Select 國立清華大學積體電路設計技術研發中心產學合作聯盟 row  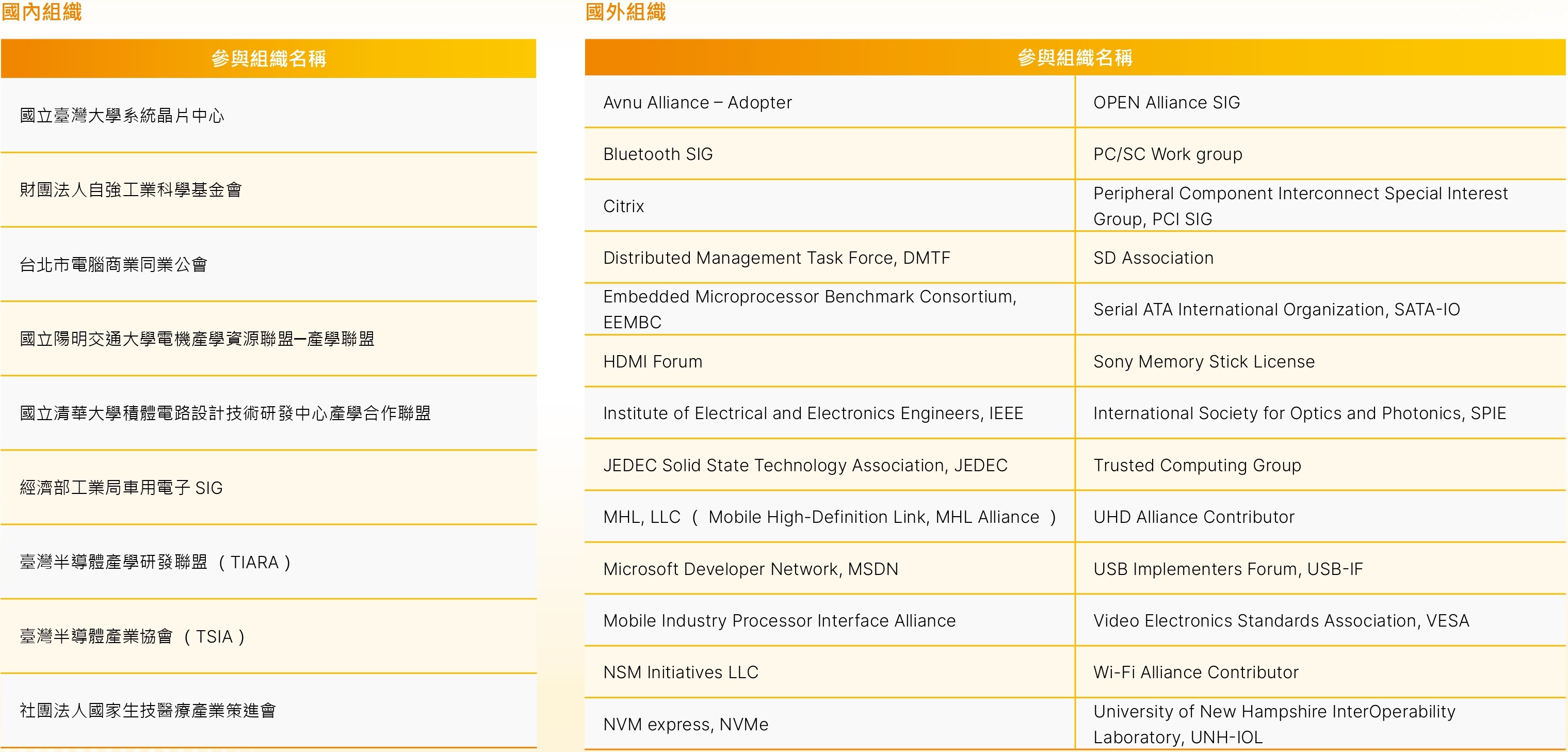point(268,413)
